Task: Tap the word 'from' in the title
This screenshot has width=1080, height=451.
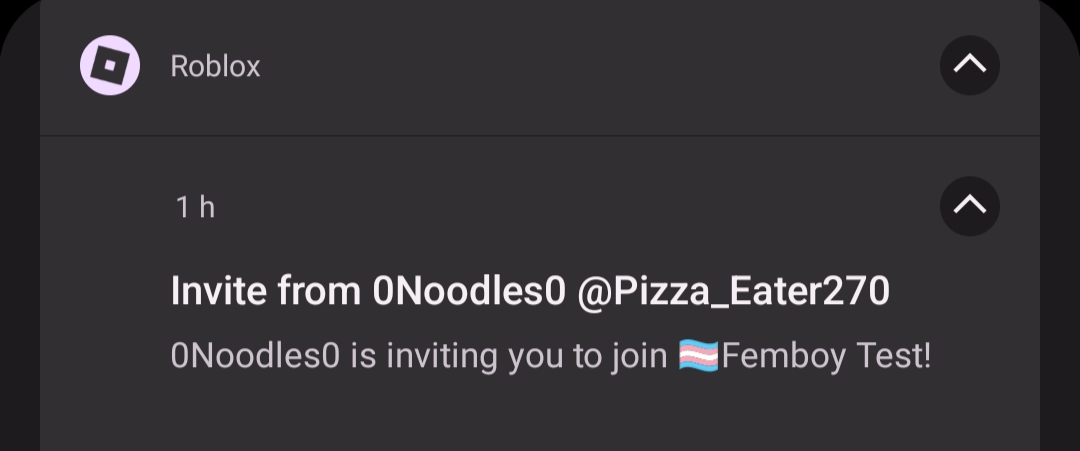Action: pyautogui.click(x=319, y=292)
